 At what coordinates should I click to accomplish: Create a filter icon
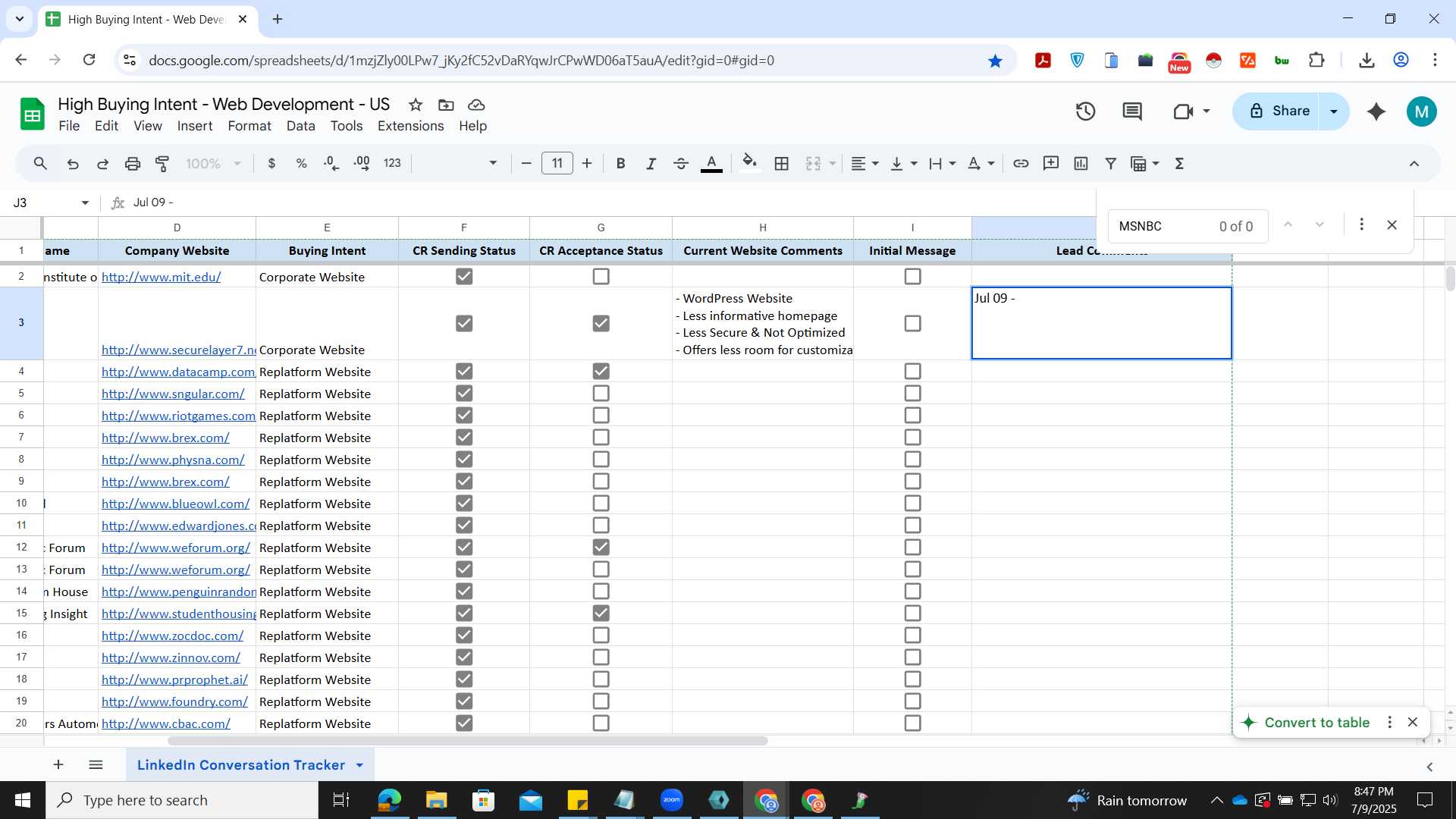pyautogui.click(x=1111, y=164)
